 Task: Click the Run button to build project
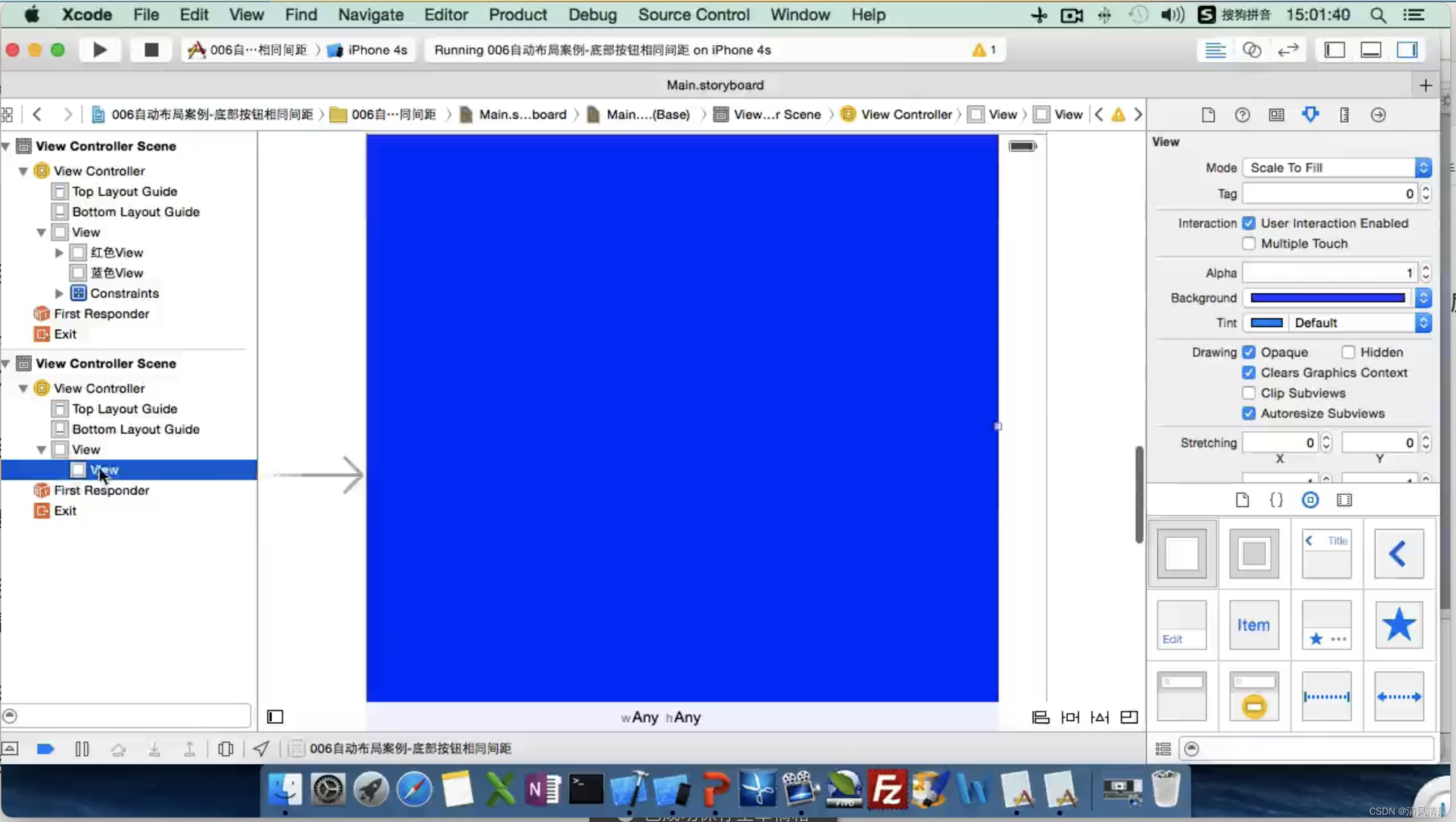(x=99, y=50)
